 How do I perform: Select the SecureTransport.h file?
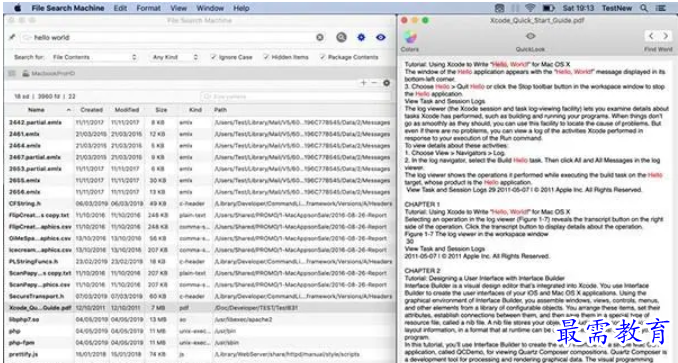pos(36,296)
